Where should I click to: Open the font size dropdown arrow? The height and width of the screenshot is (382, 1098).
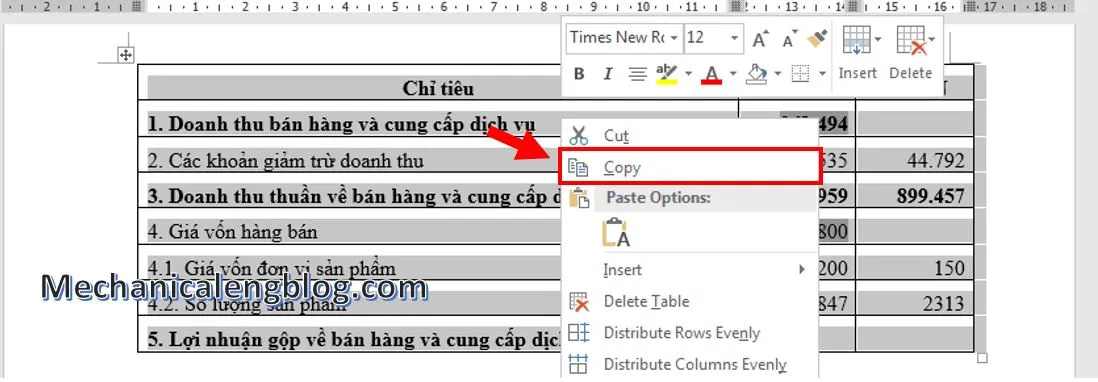pos(735,38)
